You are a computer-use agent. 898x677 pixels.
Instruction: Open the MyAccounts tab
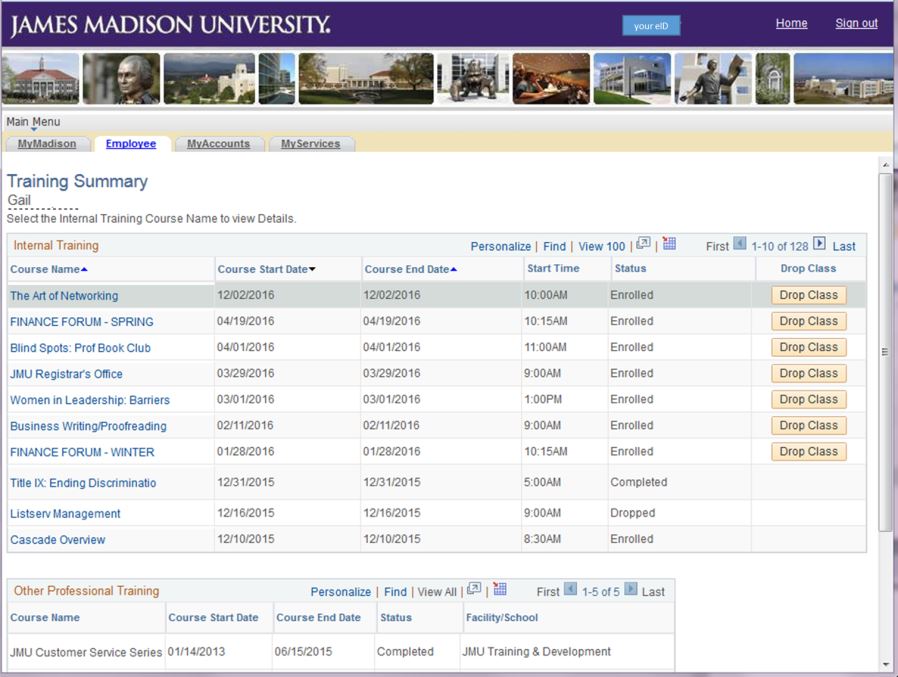pos(218,144)
